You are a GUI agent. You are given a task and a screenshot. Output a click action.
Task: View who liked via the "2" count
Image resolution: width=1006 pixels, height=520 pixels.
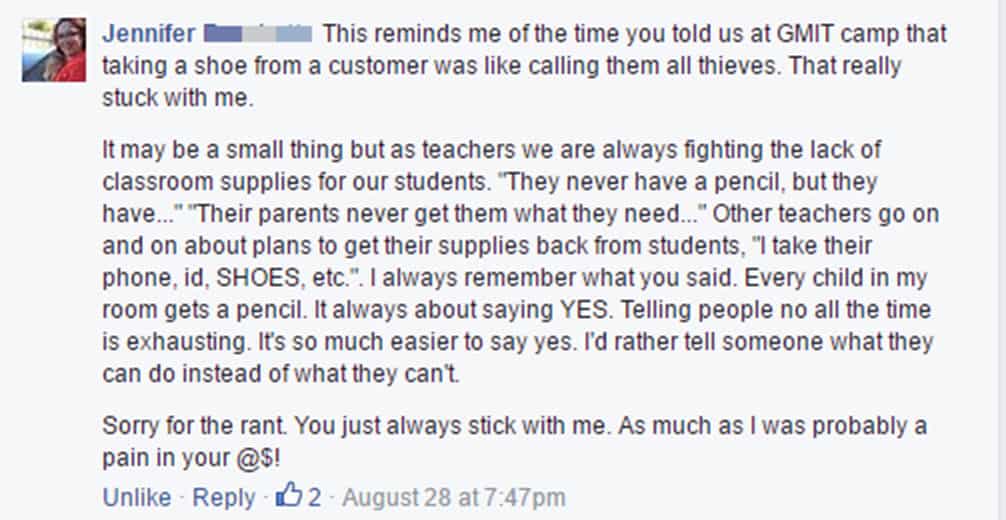[314, 497]
